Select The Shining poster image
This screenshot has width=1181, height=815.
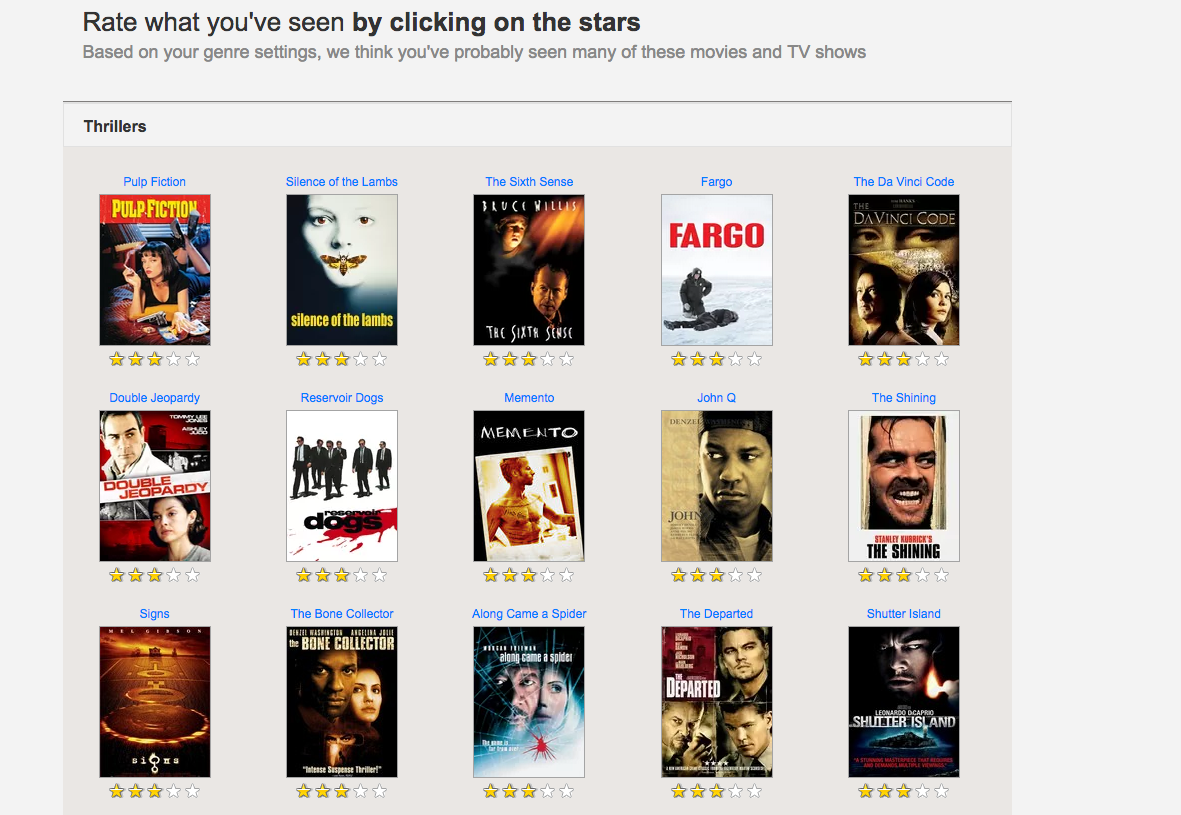[904, 486]
